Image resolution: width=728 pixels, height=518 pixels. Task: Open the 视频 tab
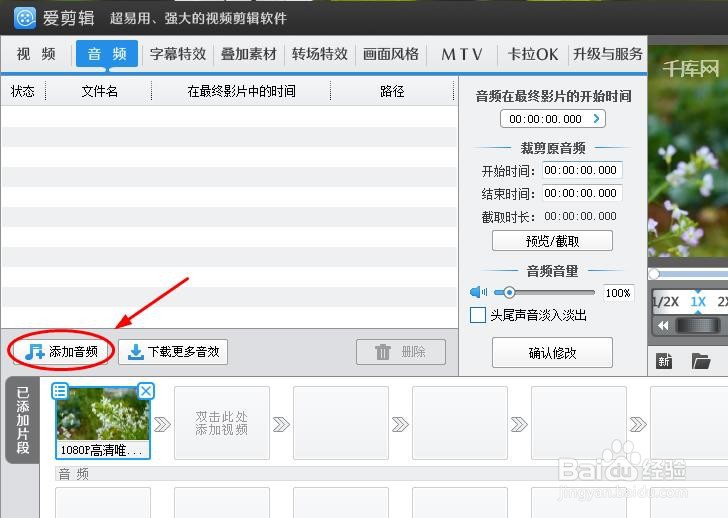point(36,54)
